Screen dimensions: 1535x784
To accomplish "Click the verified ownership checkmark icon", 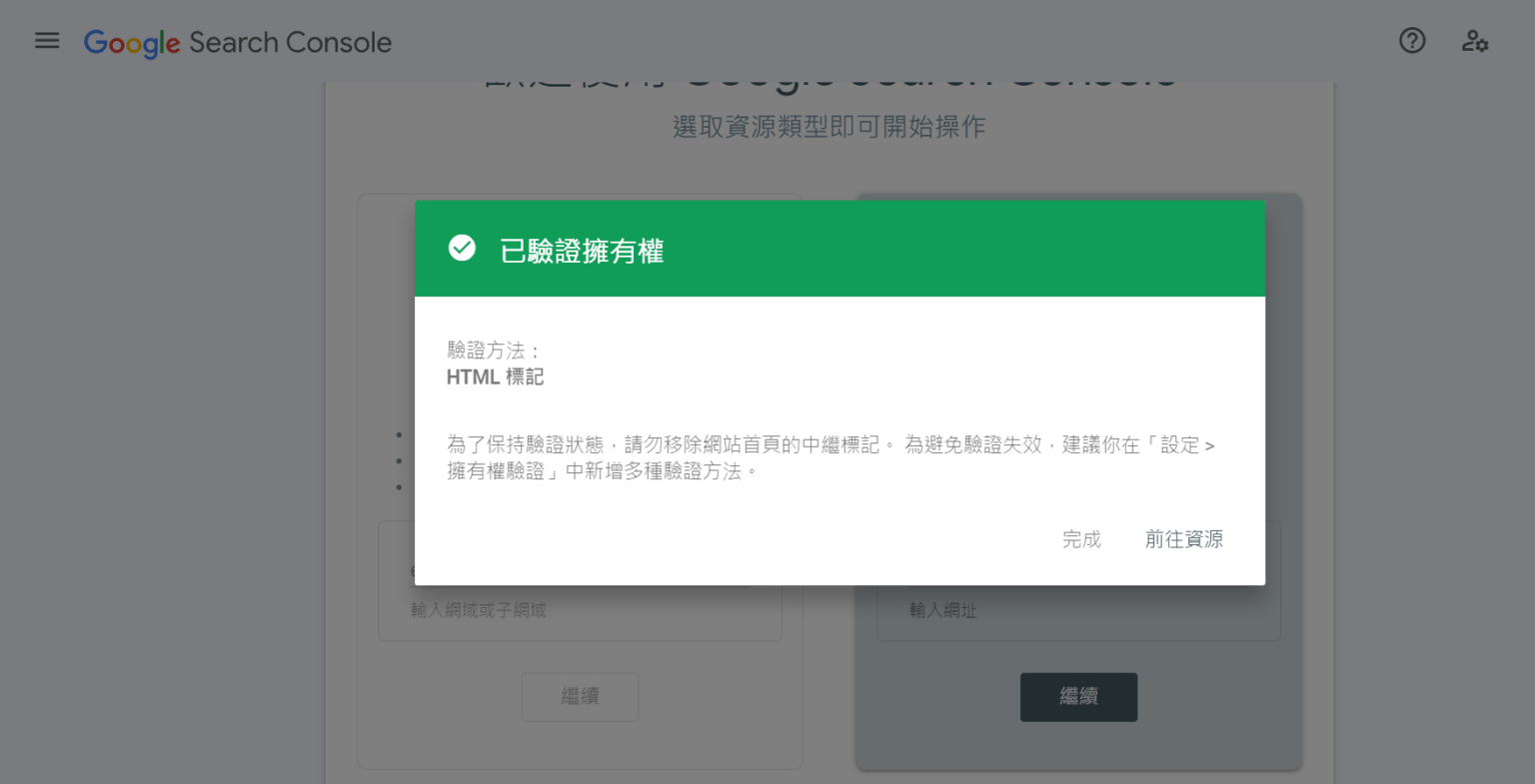I will pos(461,247).
